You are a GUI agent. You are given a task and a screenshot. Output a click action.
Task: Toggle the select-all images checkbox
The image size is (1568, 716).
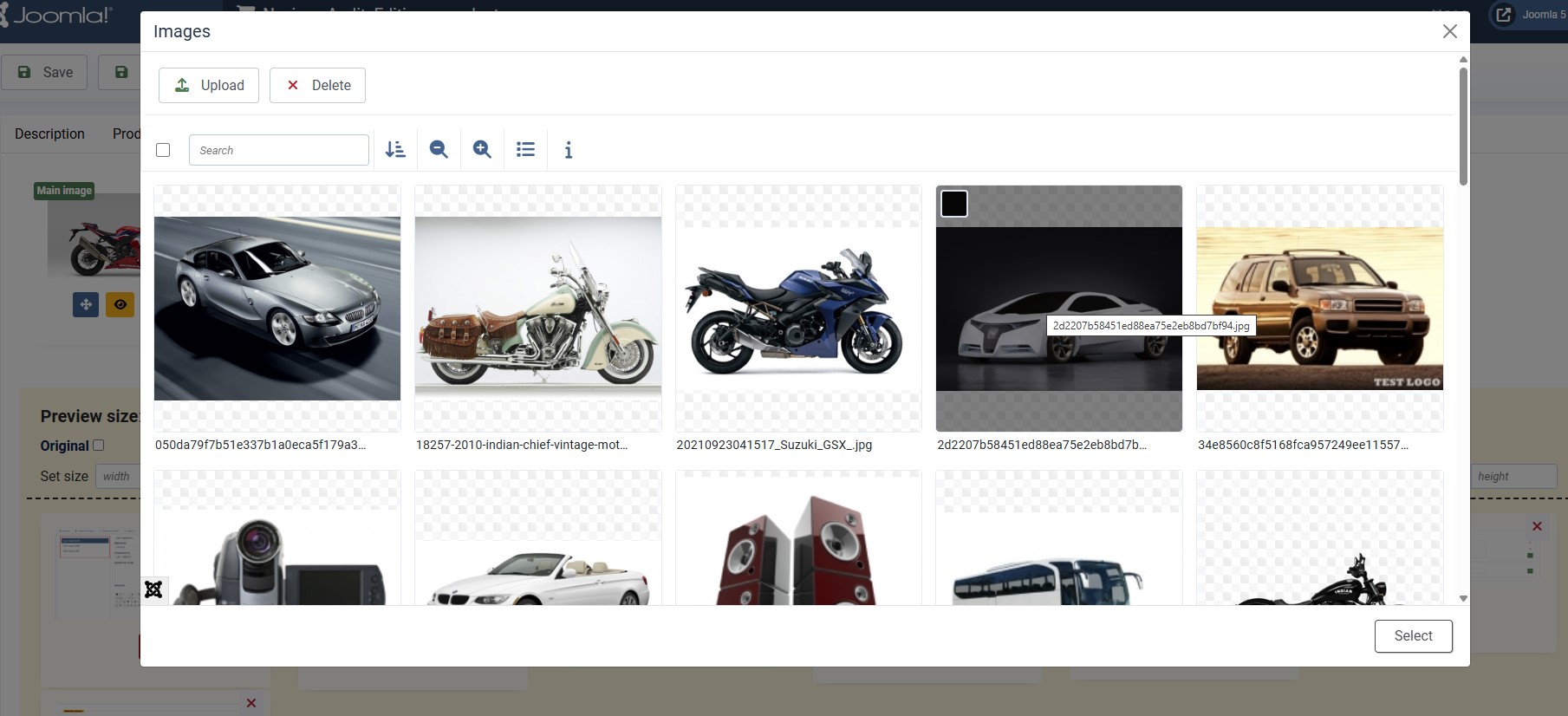click(x=163, y=150)
